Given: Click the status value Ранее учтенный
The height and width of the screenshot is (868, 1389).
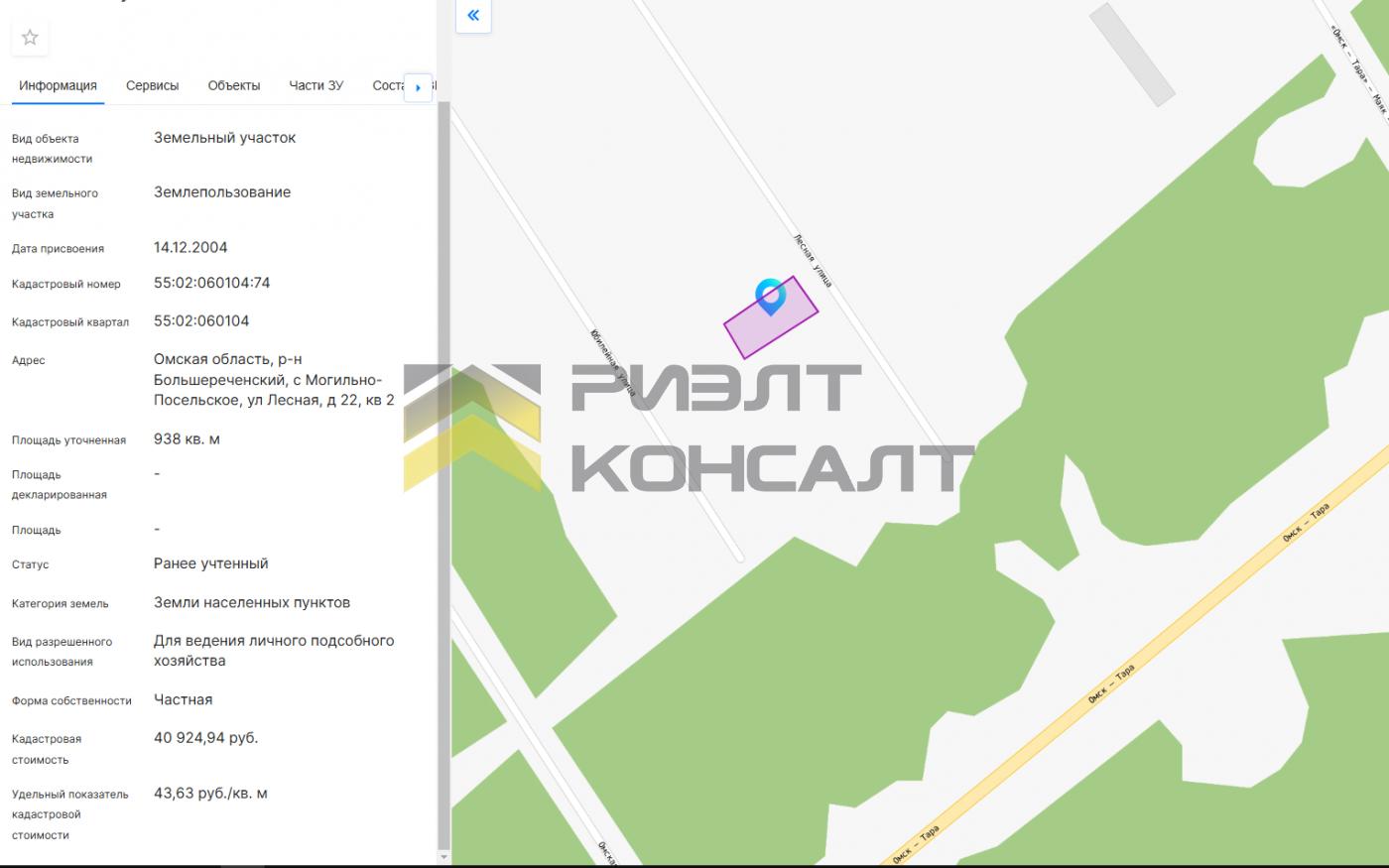Looking at the screenshot, I should point(211,563).
